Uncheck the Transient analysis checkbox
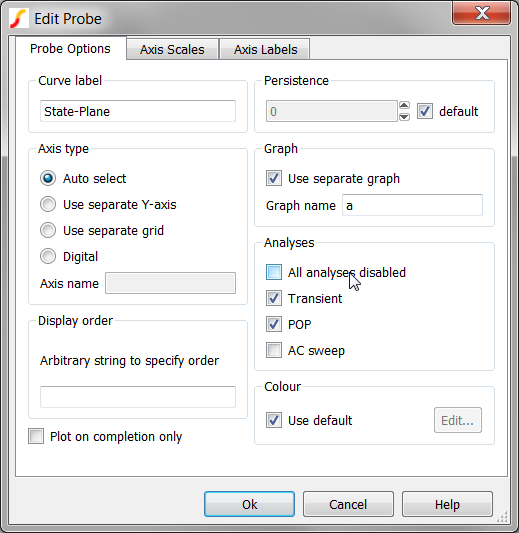This screenshot has width=519, height=533. pyautogui.click(x=274, y=298)
